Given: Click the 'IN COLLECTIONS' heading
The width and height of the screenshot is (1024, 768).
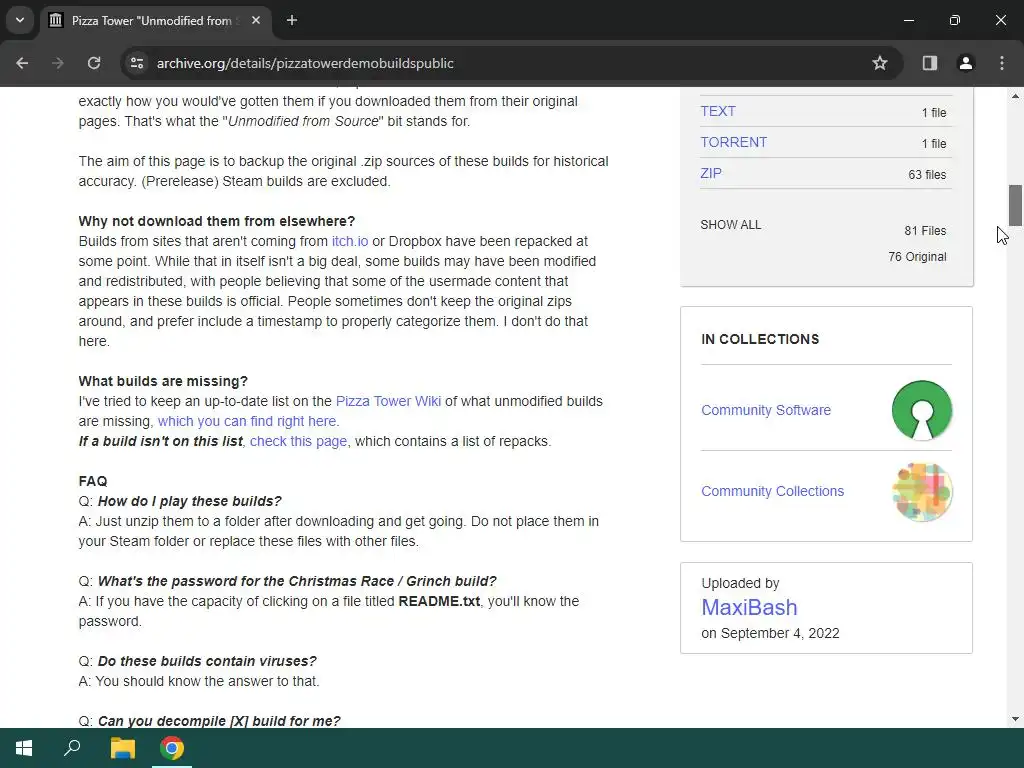Looking at the screenshot, I should [760, 339].
